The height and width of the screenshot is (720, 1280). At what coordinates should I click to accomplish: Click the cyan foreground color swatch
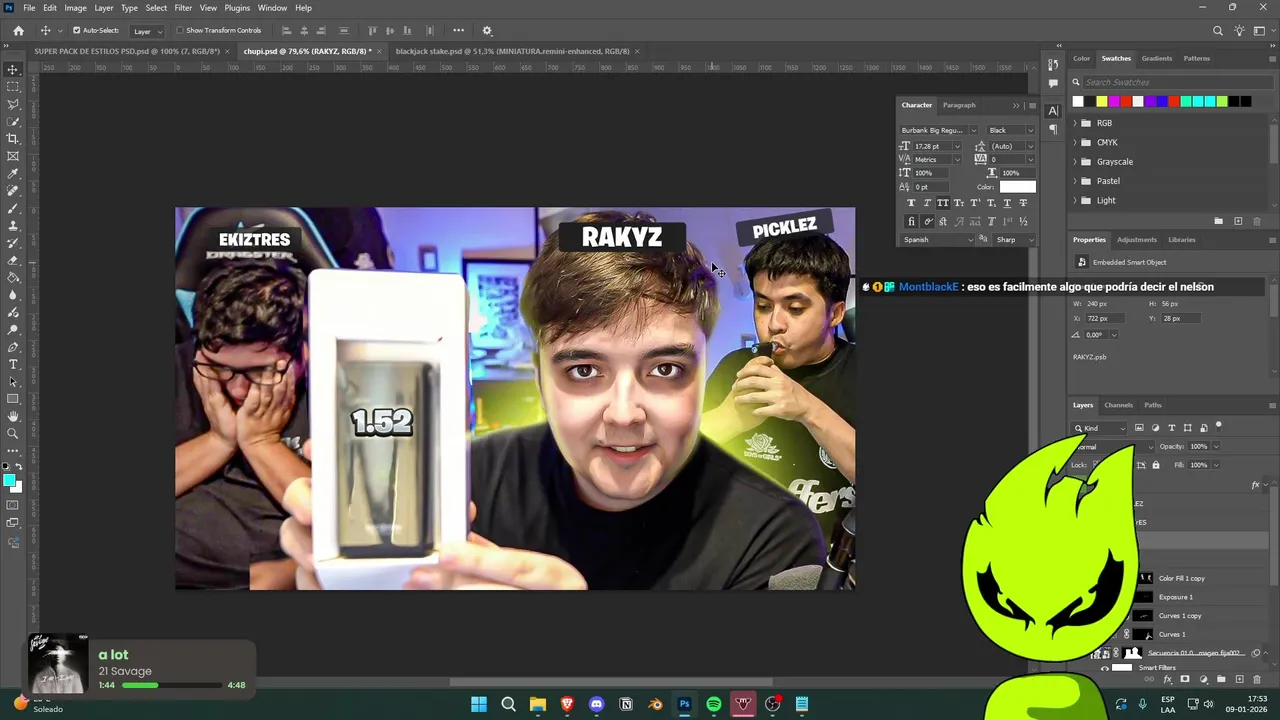10,481
